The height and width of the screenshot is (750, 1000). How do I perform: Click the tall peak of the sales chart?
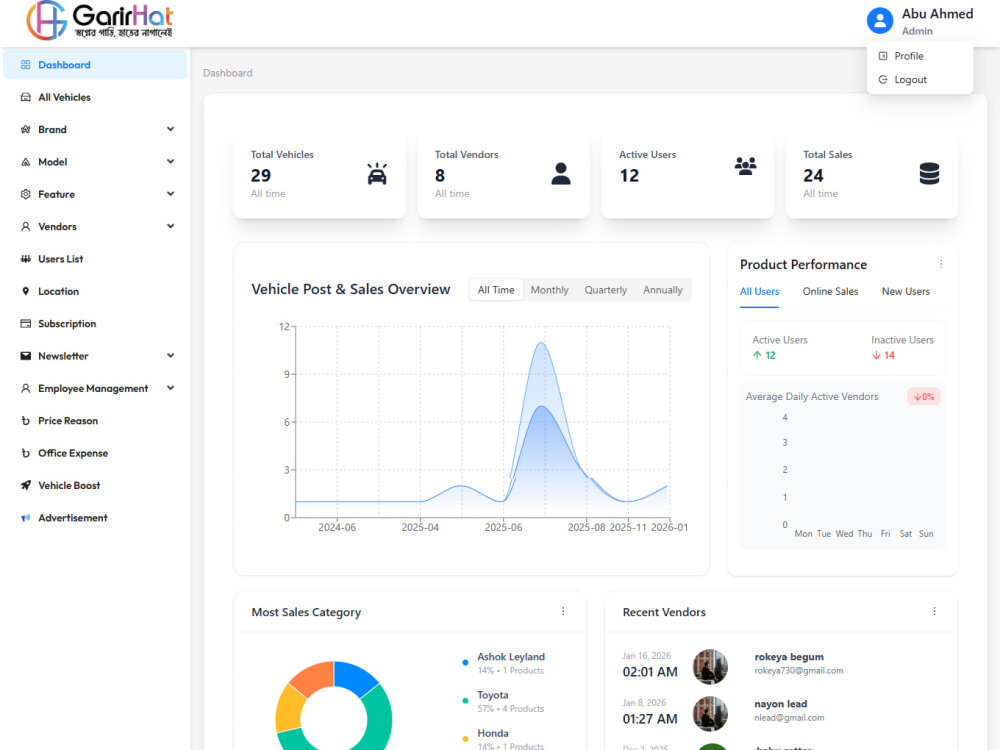point(541,344)
